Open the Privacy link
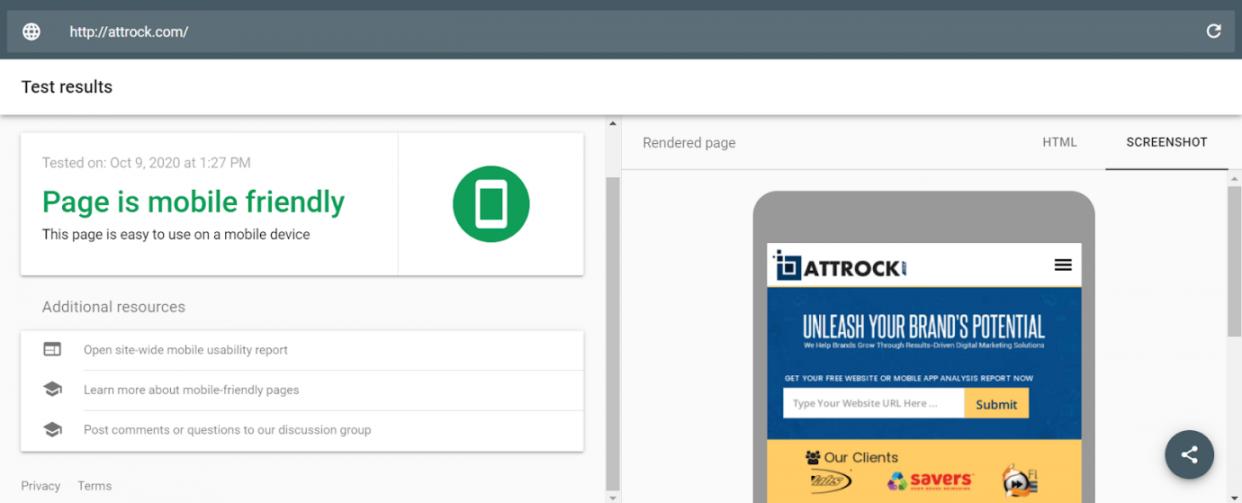The width and height of the screenshot is (1242, 503). (41, 486)
